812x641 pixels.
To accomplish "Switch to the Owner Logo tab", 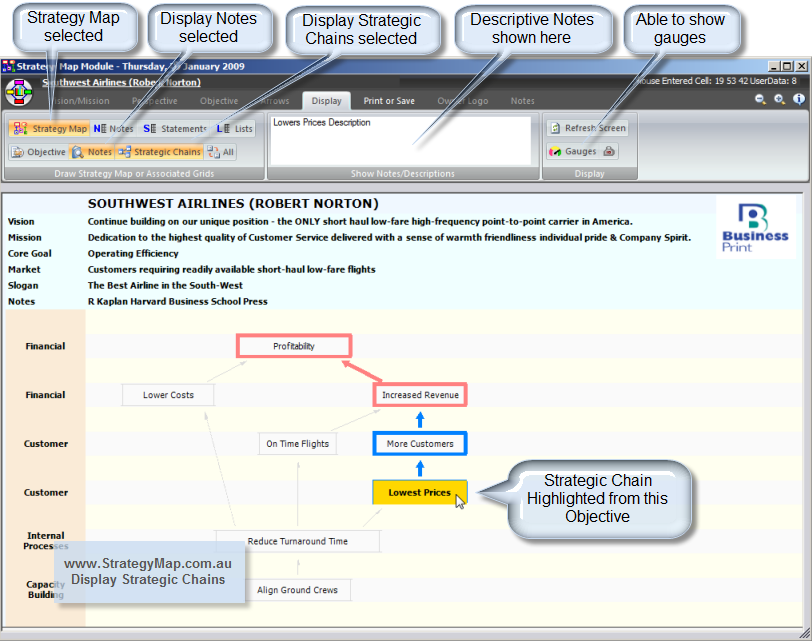I will (x=462, y=101).
